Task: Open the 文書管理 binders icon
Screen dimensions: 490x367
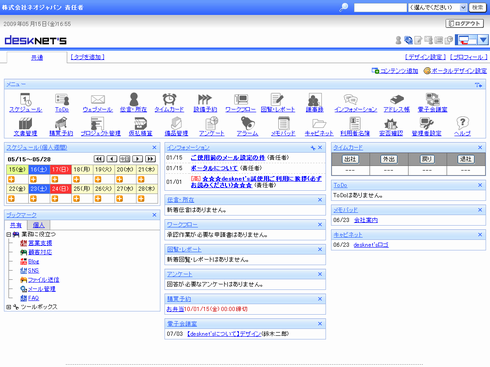Action: pos(25,123)
